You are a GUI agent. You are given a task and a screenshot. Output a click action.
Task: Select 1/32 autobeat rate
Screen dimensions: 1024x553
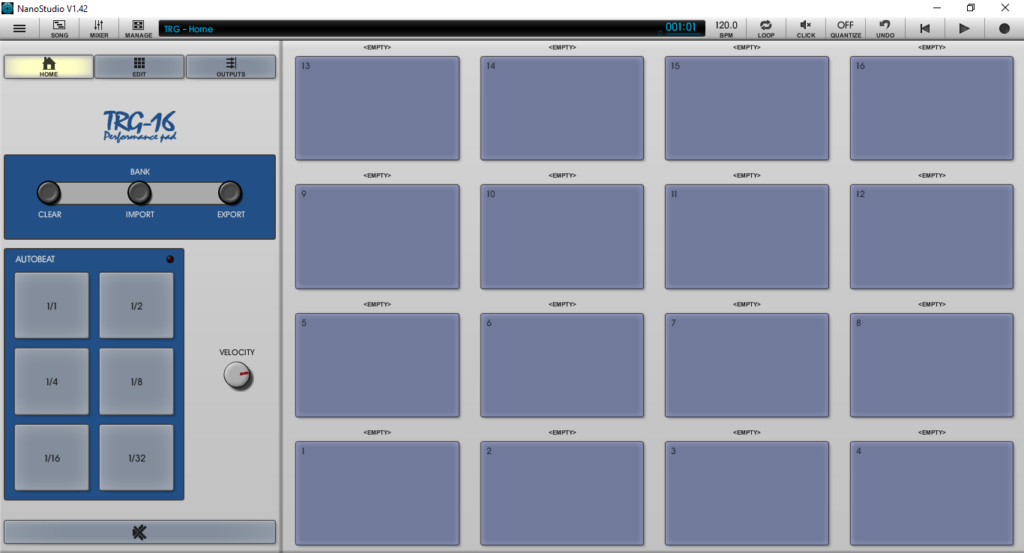[136, 458]
